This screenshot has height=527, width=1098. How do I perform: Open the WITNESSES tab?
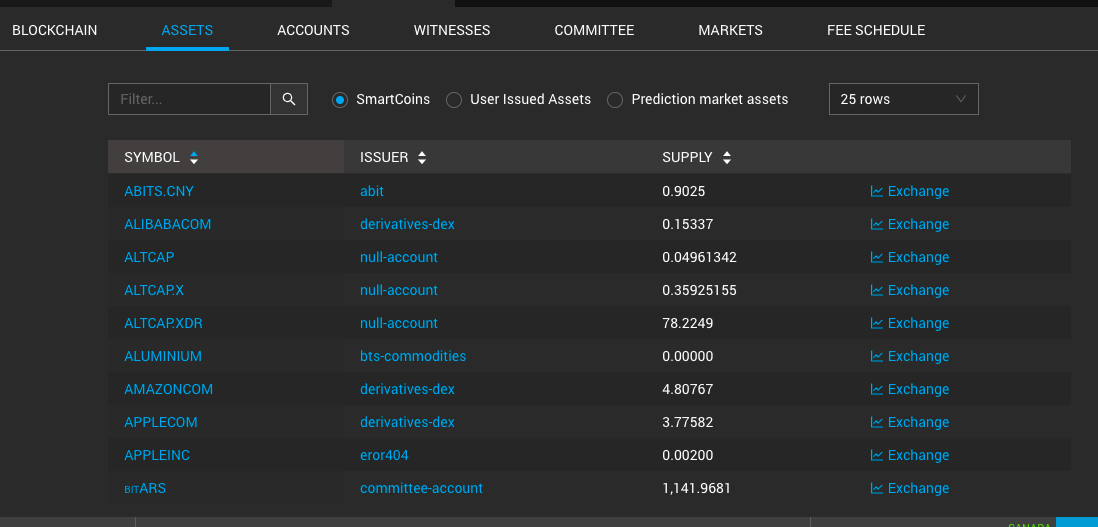tap(452, 30)
